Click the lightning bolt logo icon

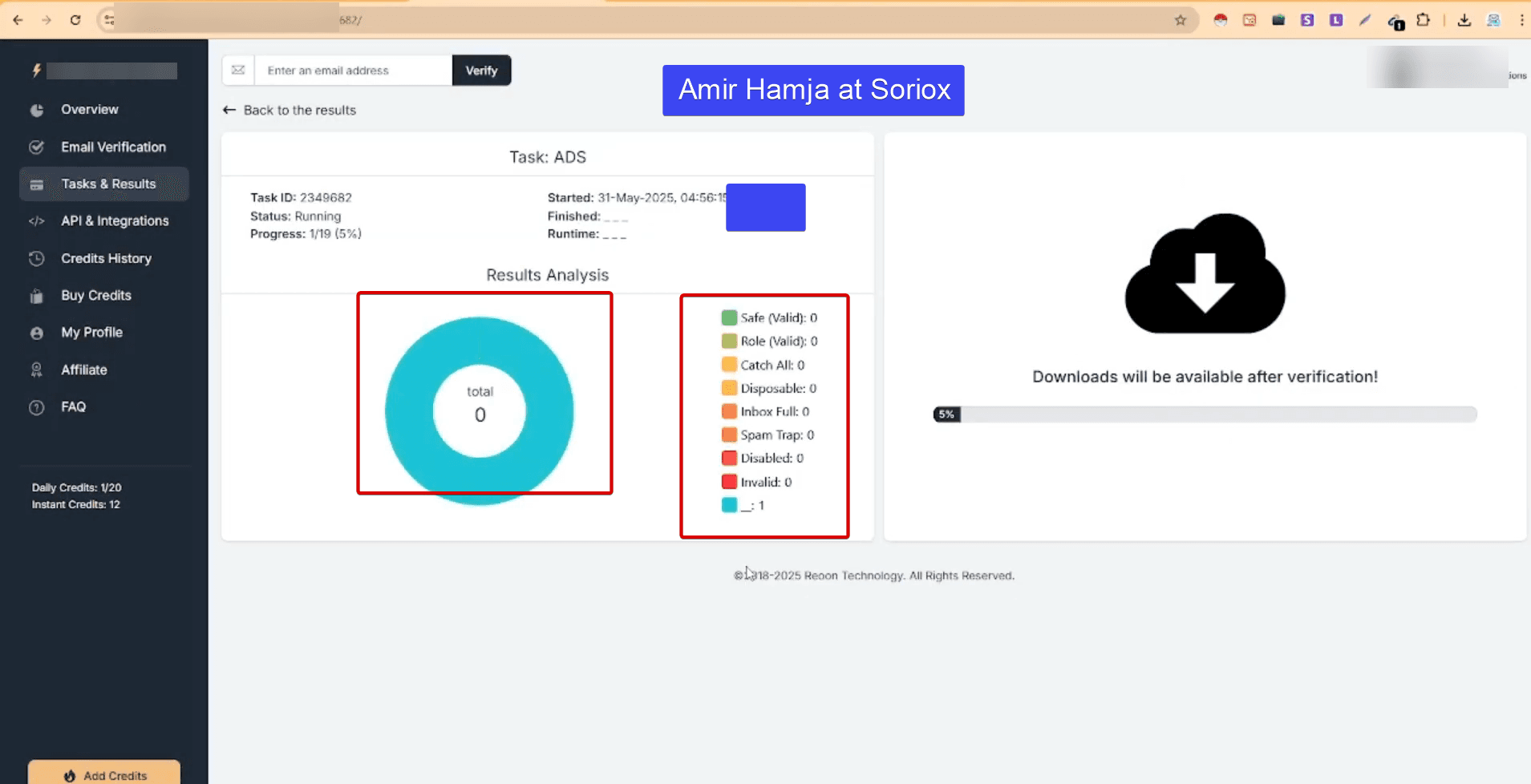36,71
